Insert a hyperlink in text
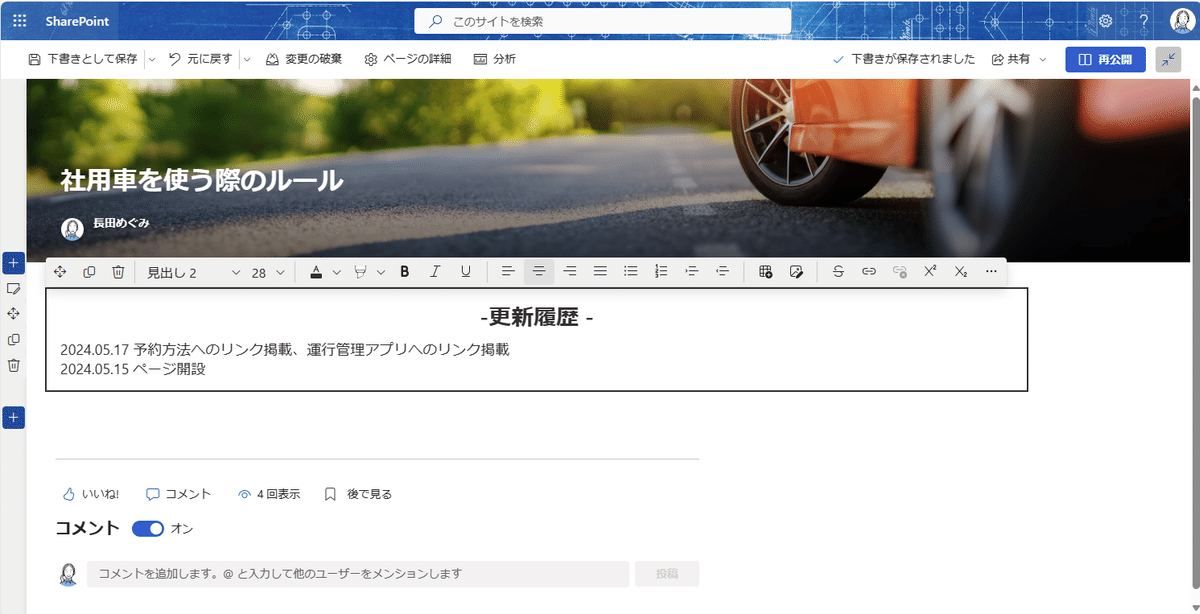 869,272
